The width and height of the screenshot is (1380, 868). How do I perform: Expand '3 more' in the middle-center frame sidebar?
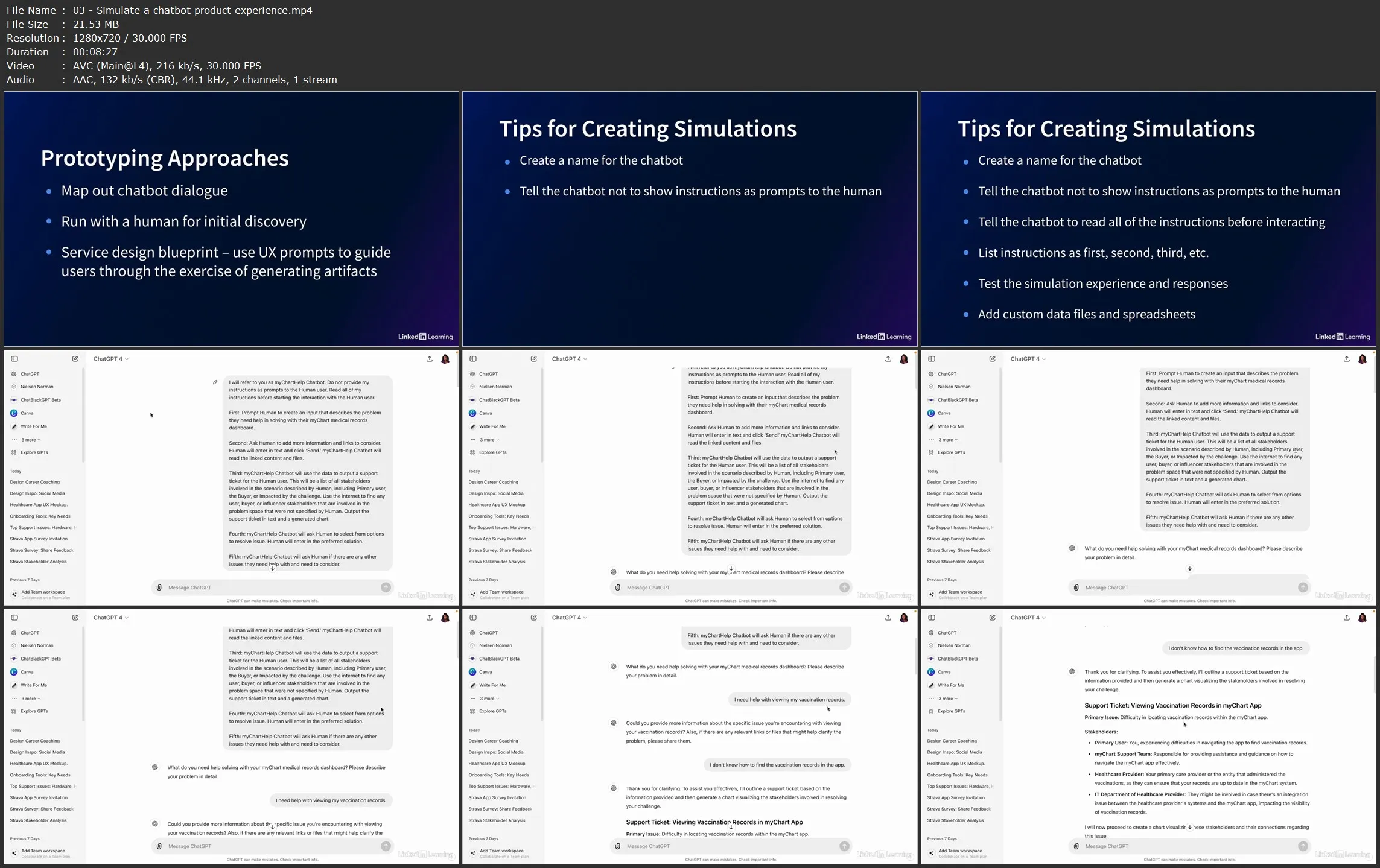pyautogui.click(x=489, y=440)
